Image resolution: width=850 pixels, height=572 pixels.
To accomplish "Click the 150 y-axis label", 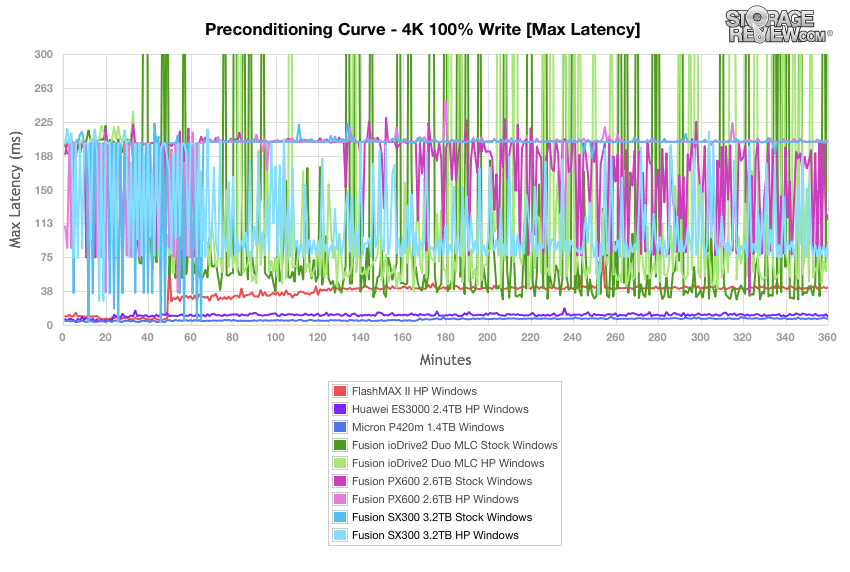I will point(43,190).
